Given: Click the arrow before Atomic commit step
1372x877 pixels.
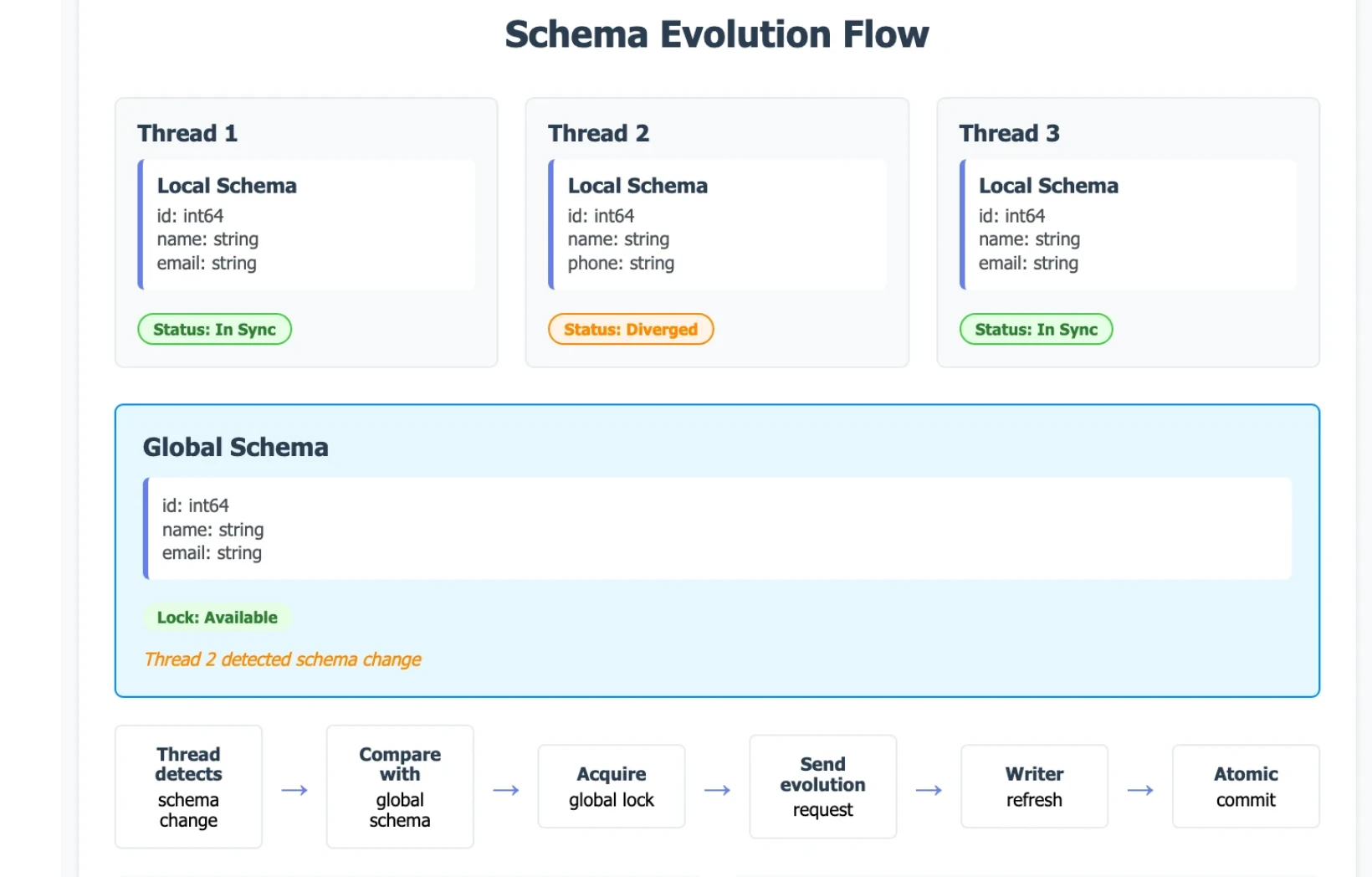Looking at the screenshot, I should (1140, 788).
